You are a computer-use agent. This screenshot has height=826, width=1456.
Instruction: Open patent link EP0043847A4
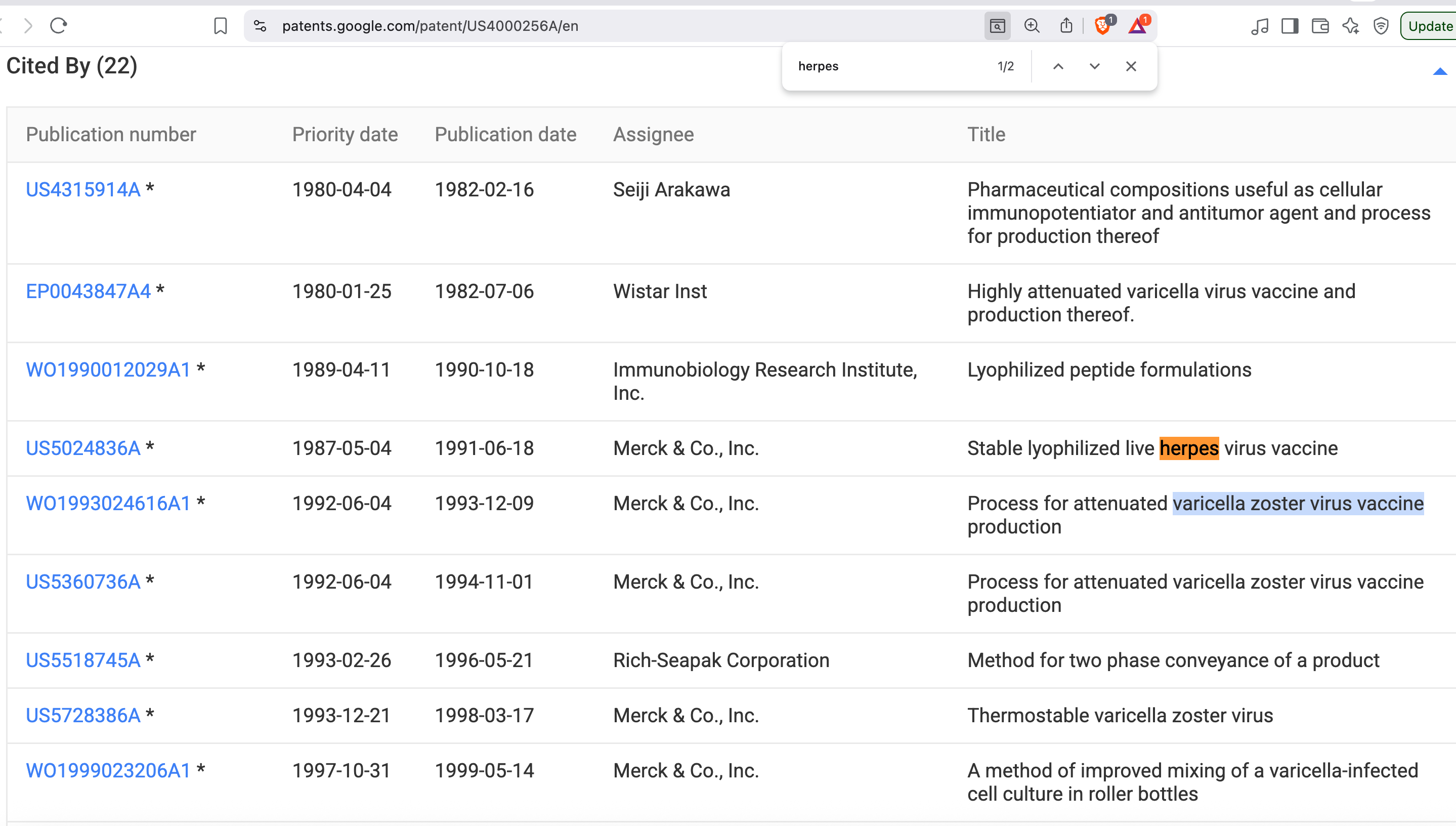pos(88,291)
